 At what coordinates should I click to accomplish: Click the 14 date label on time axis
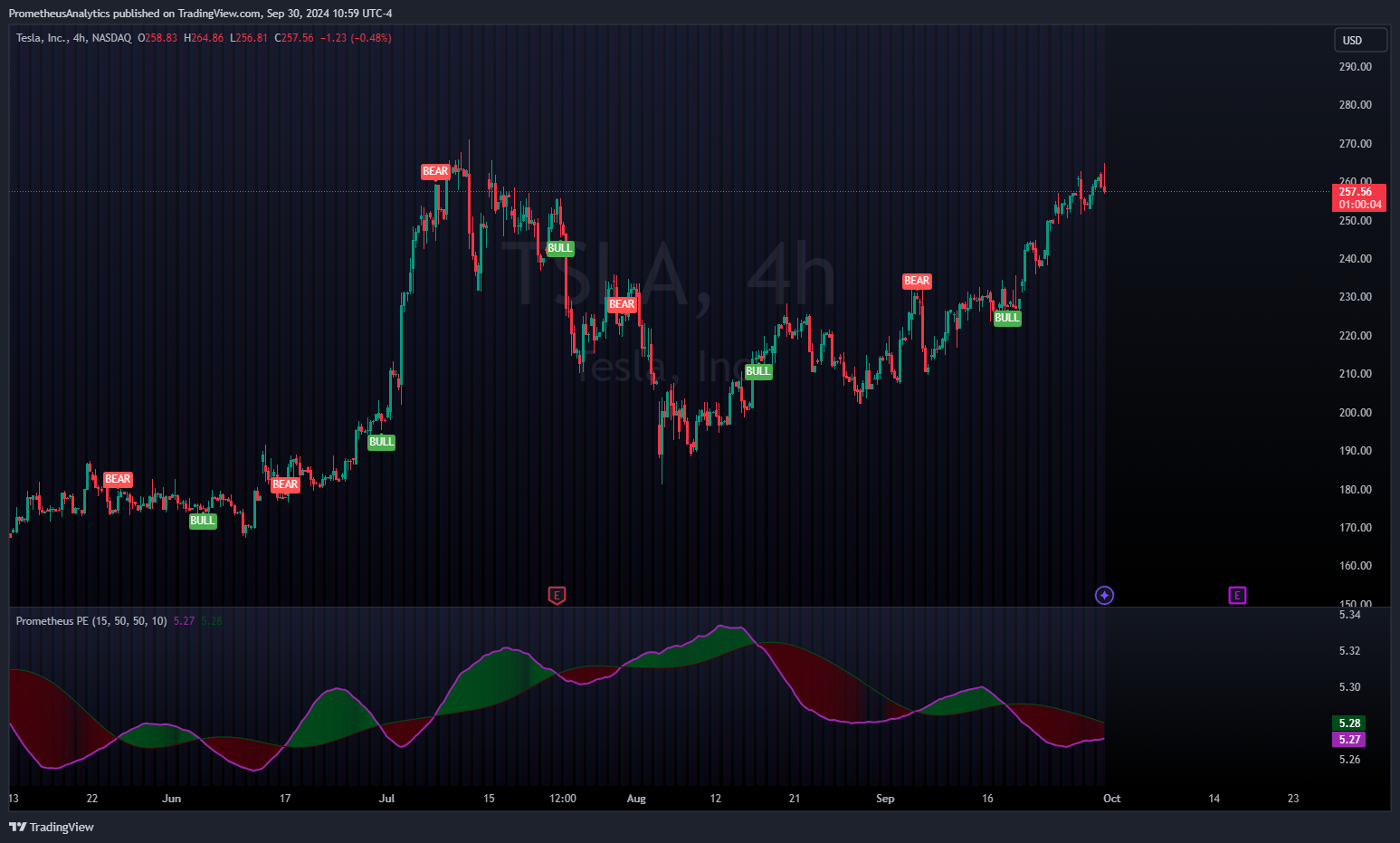click(1214, 799)
